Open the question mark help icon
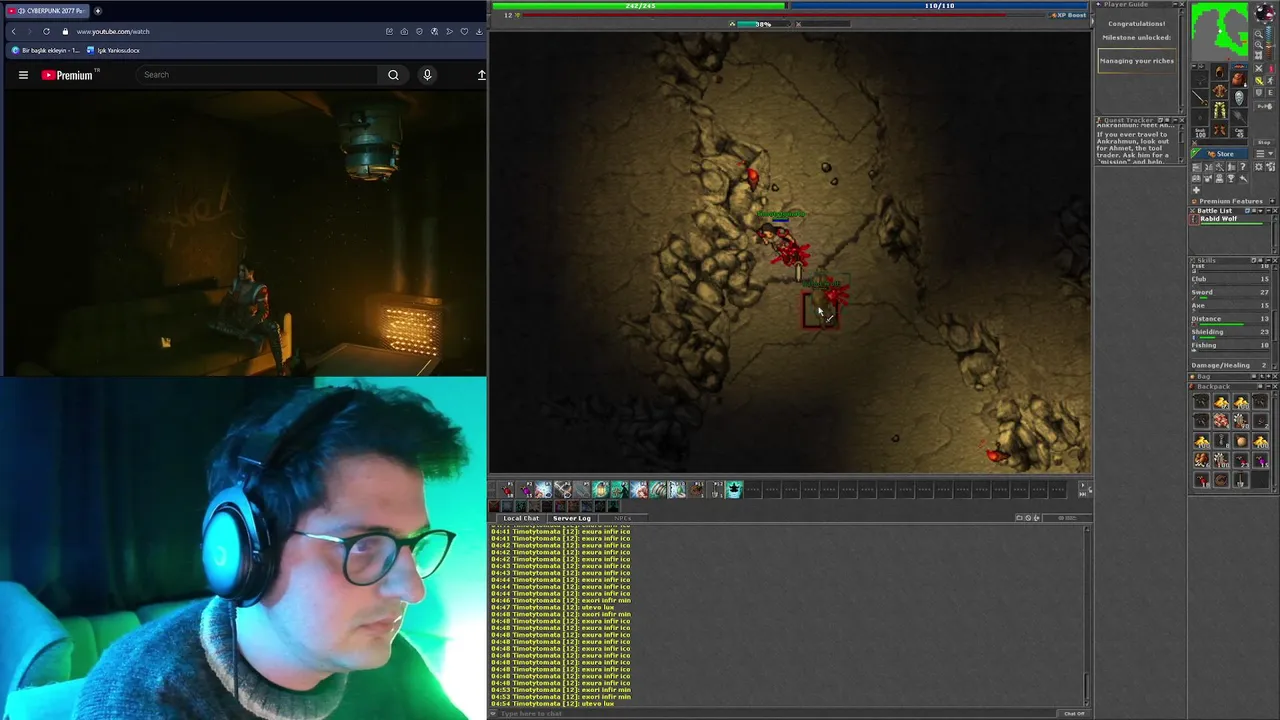 pos(1243,167)
